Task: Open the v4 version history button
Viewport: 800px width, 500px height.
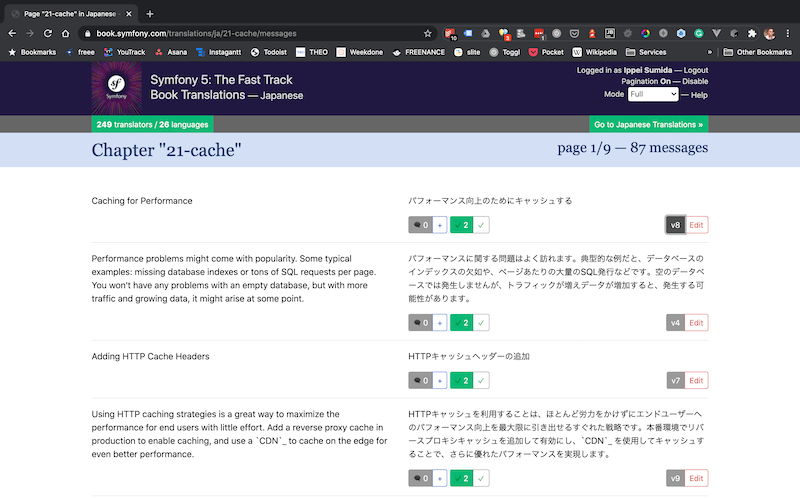Action: pos(675,323)
